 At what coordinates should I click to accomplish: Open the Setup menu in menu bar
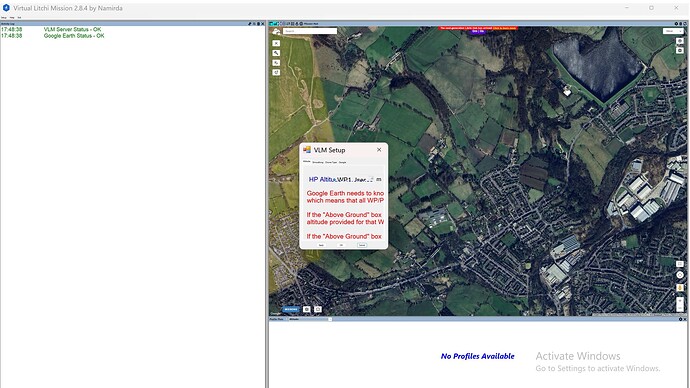[4, 18]
